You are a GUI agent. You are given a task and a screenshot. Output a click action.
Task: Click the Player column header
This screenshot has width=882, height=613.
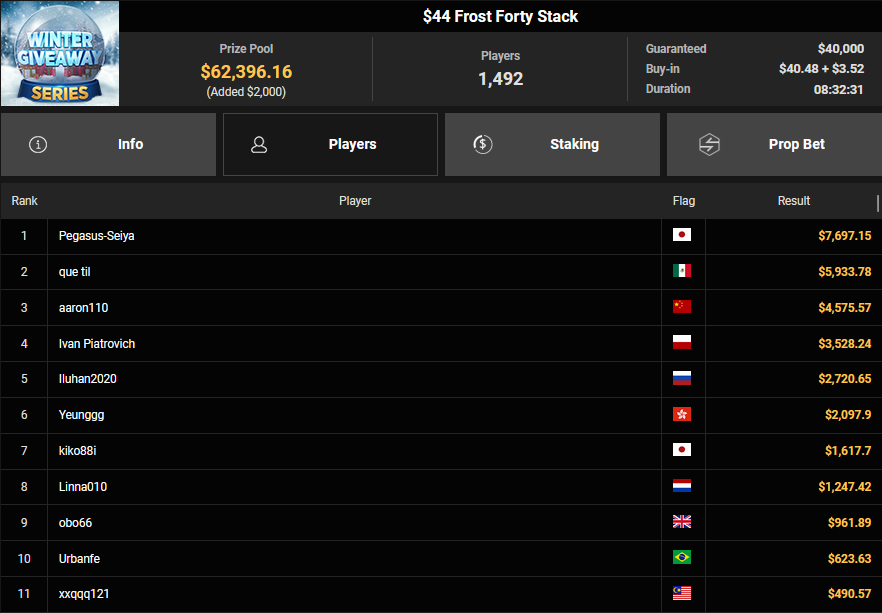click(x=355, y=201)
